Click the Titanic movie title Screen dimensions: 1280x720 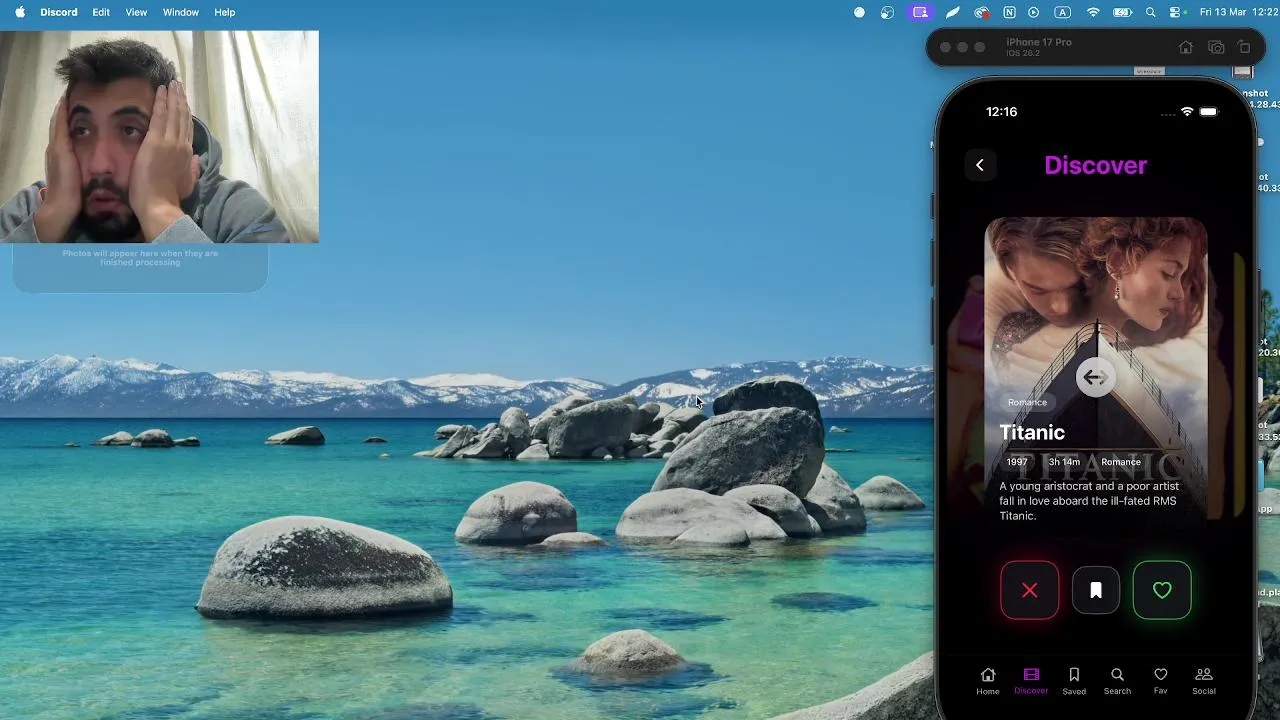(1032, 432)
